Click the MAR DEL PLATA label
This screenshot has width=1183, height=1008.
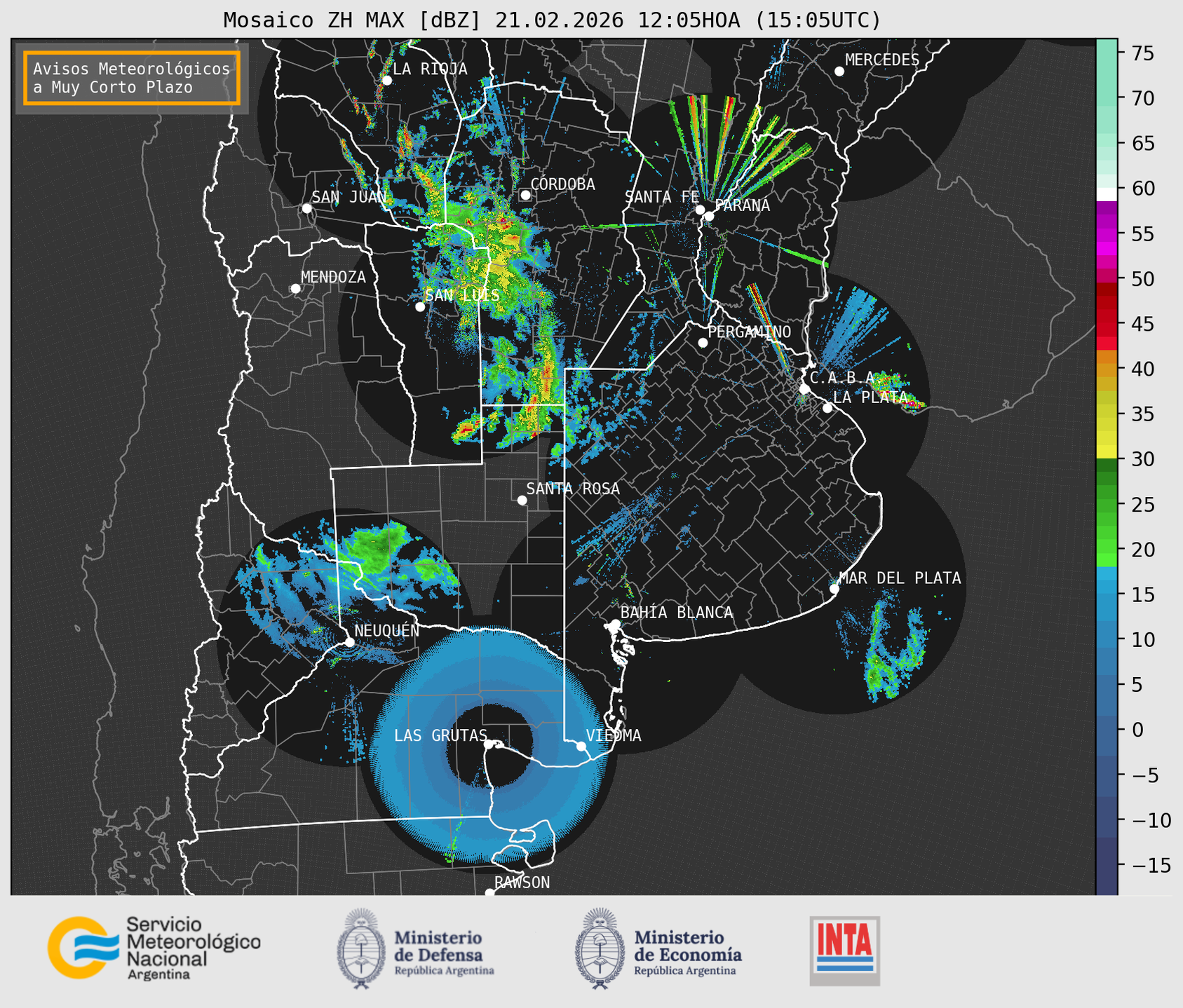pos(900,578)
